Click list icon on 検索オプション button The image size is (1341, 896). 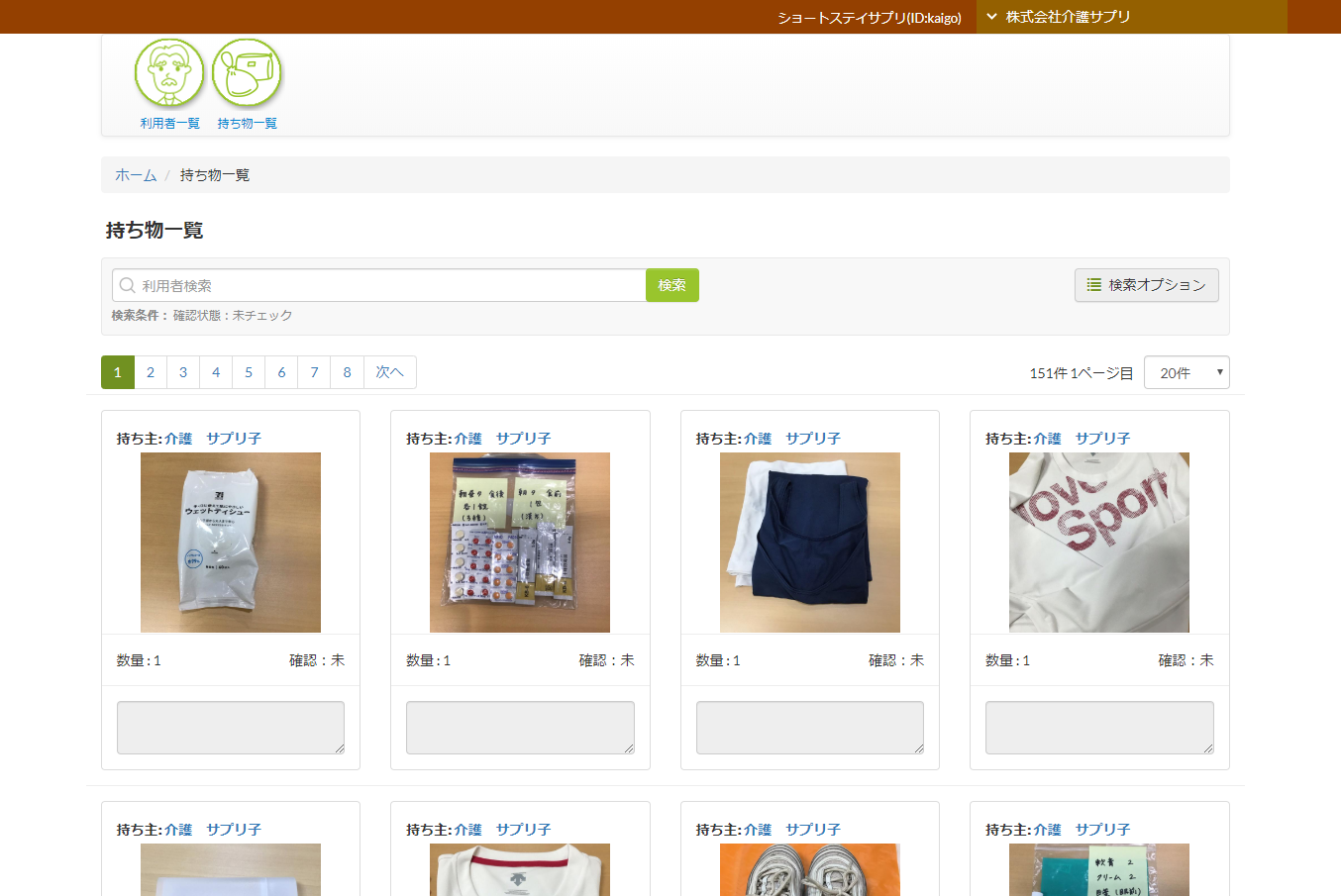click(1093, 285)
